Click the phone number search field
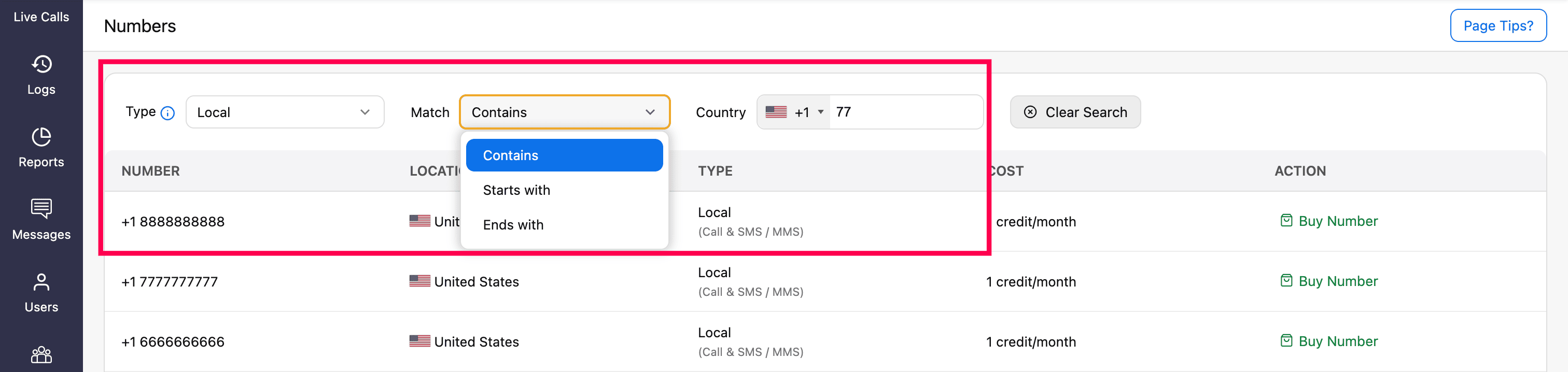Viewport: 1568px width, 372px height. tap(904, 112)
